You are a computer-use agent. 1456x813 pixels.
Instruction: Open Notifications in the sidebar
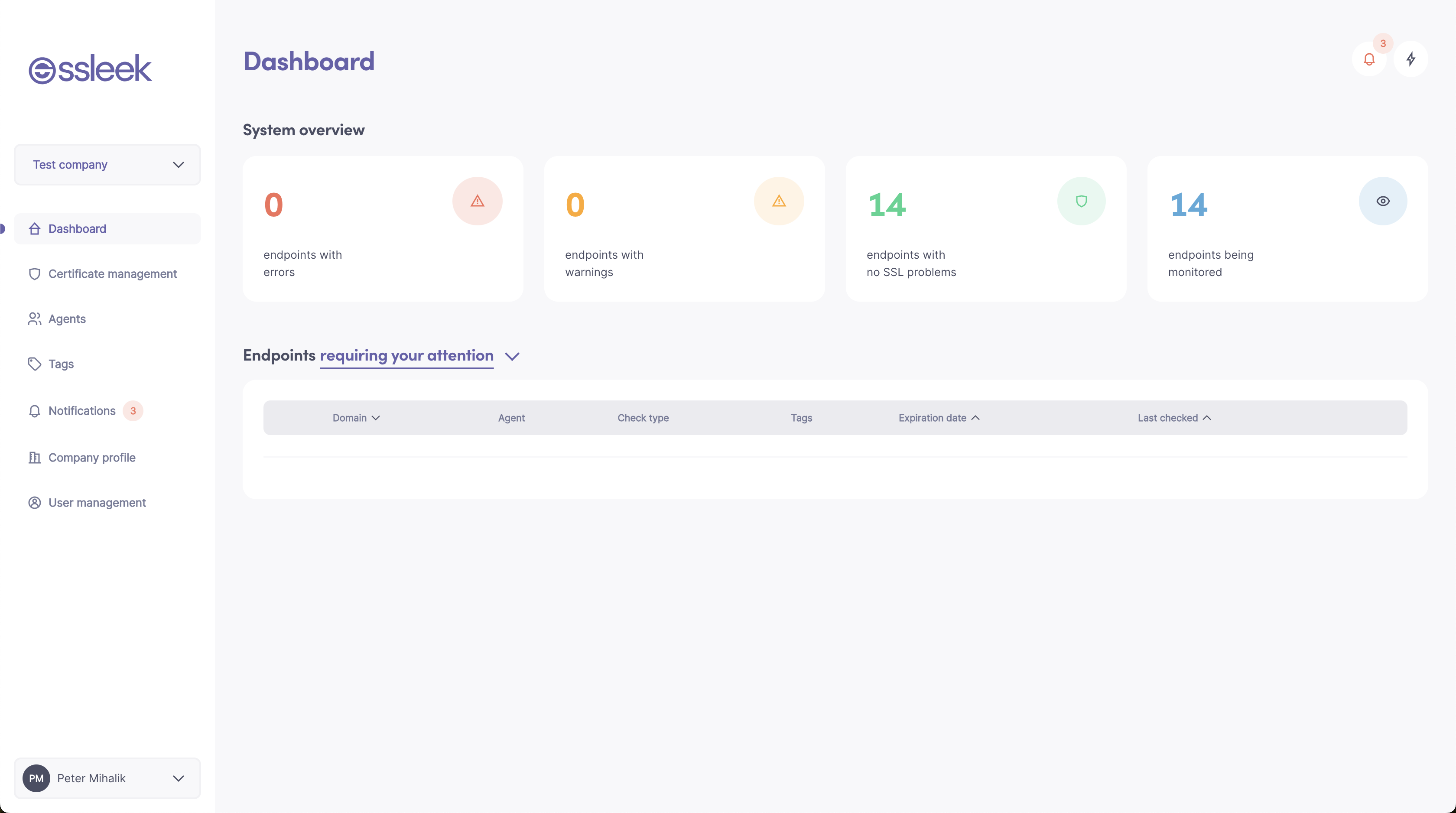pyautogui.click(x=82, y=411)
